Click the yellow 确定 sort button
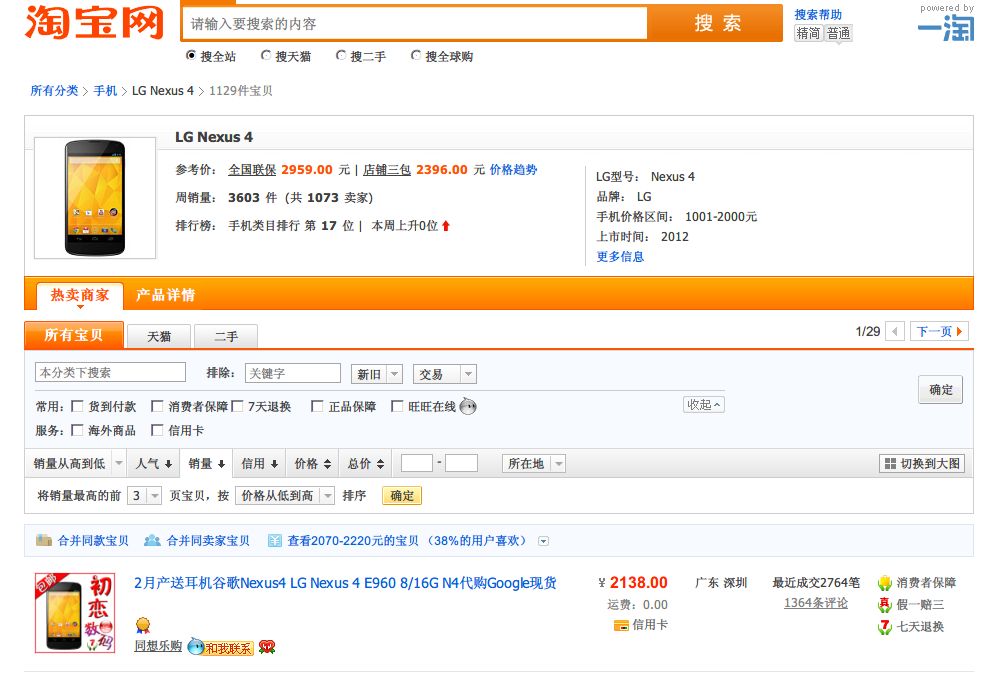Viewport: 1001px width, 675px height. (x=402, y=496)
